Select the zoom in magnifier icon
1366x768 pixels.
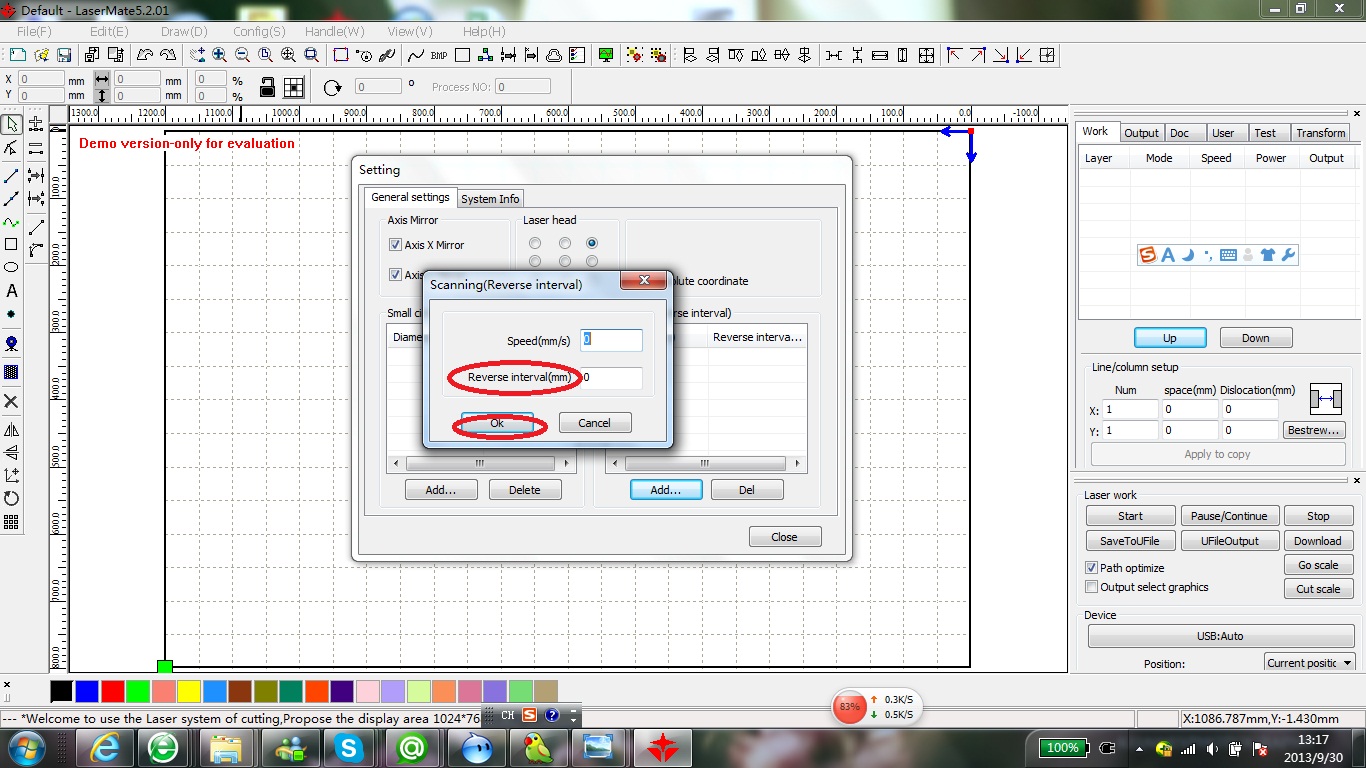point(219,55)
